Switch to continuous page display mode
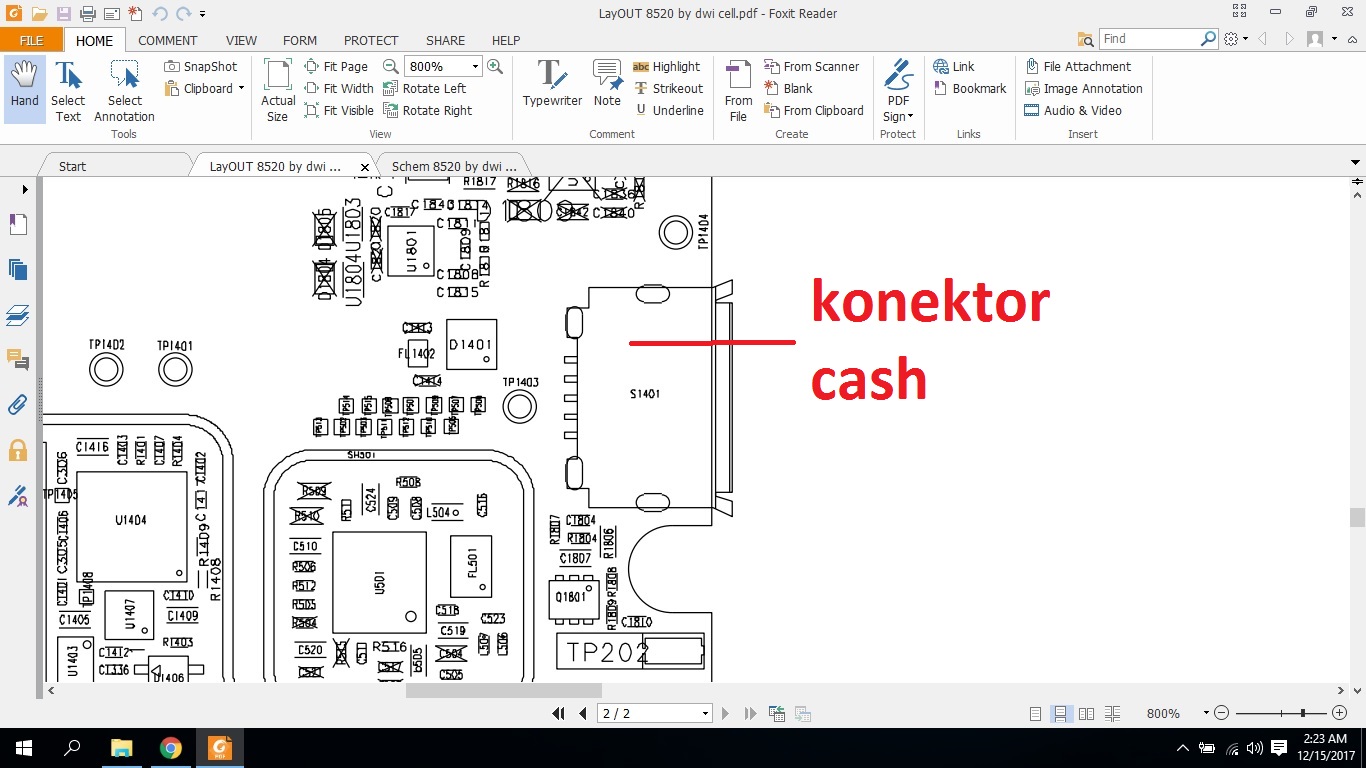The image size is (1366, 768). (x=1061, y=713)
